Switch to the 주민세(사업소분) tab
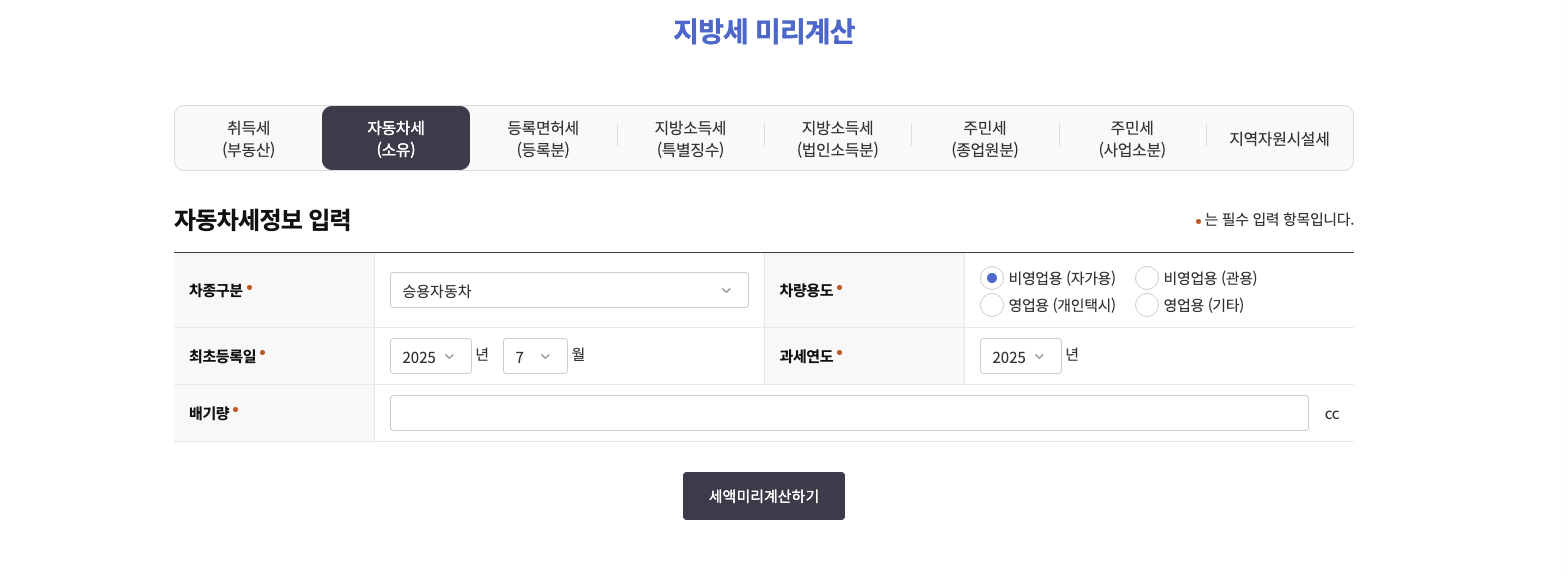The height and width of the screenshot is (576, 1568). point(1132,138)
